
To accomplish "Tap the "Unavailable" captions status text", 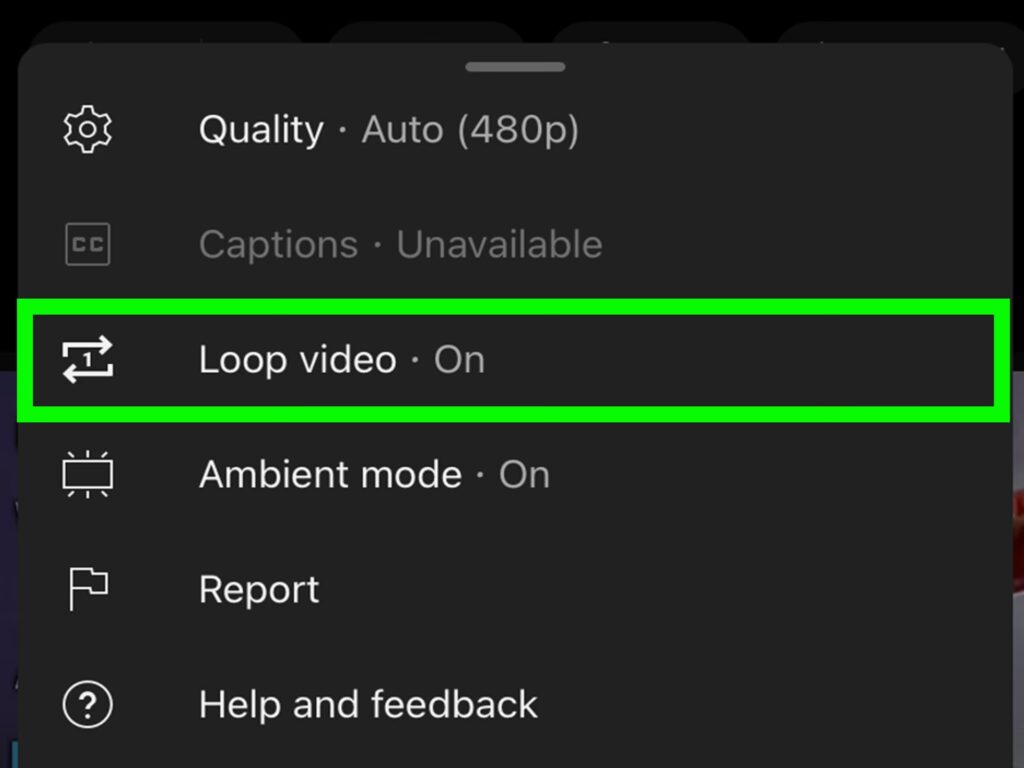I will coord(499,244).
